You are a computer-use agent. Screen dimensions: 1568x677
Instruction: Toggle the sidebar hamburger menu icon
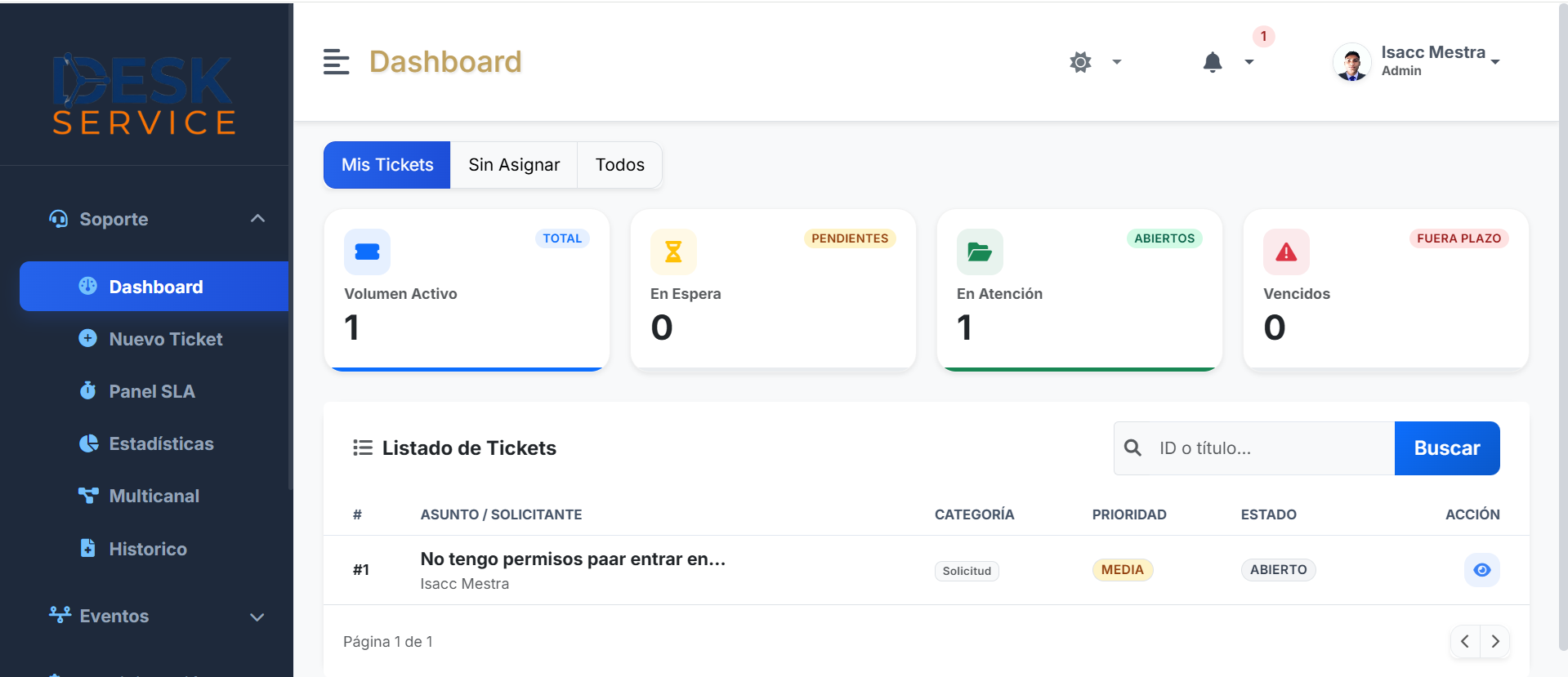(336, 62)
